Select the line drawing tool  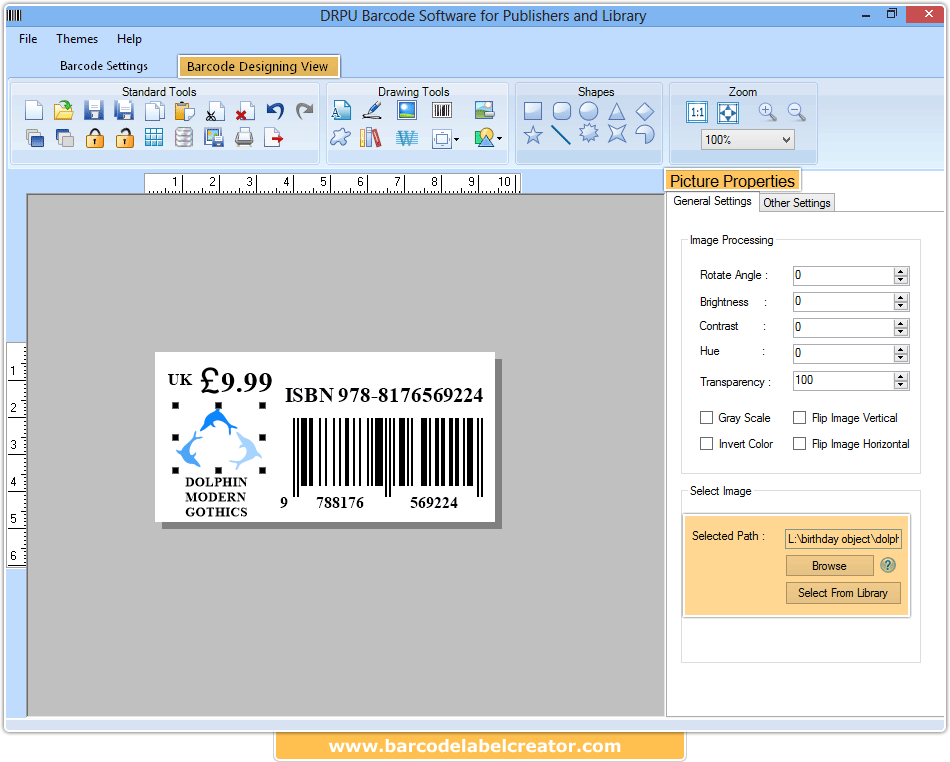coord(561,135)
